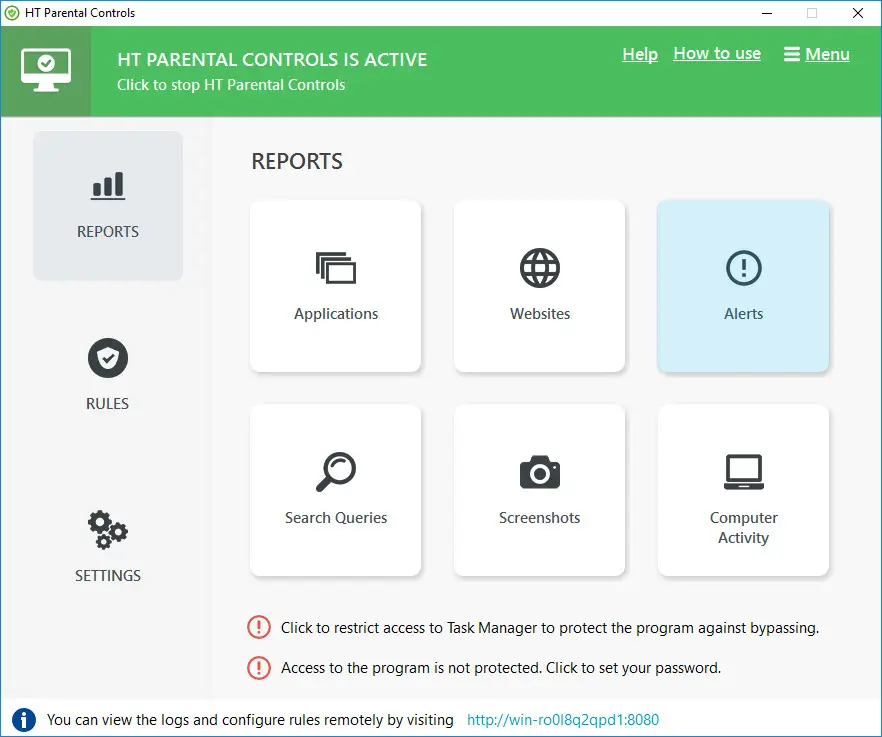Select the SETTINGS sidebar label
This screenshot has height=737, width=882.
[x=108, y=576]
